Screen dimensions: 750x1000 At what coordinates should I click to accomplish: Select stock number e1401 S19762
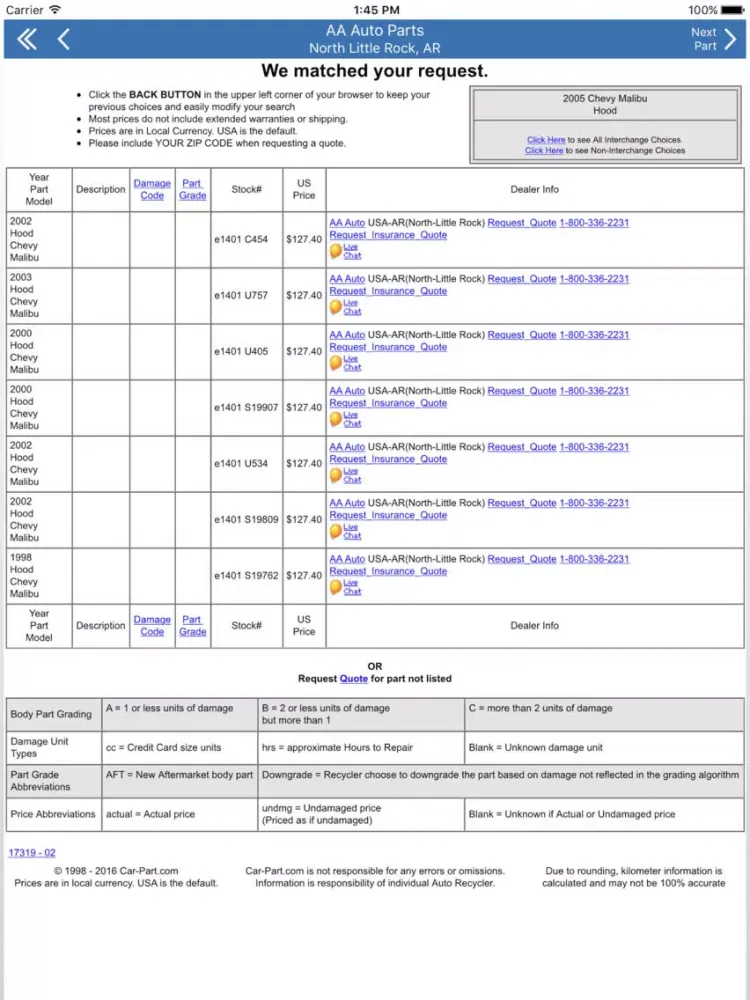point(246,576)
